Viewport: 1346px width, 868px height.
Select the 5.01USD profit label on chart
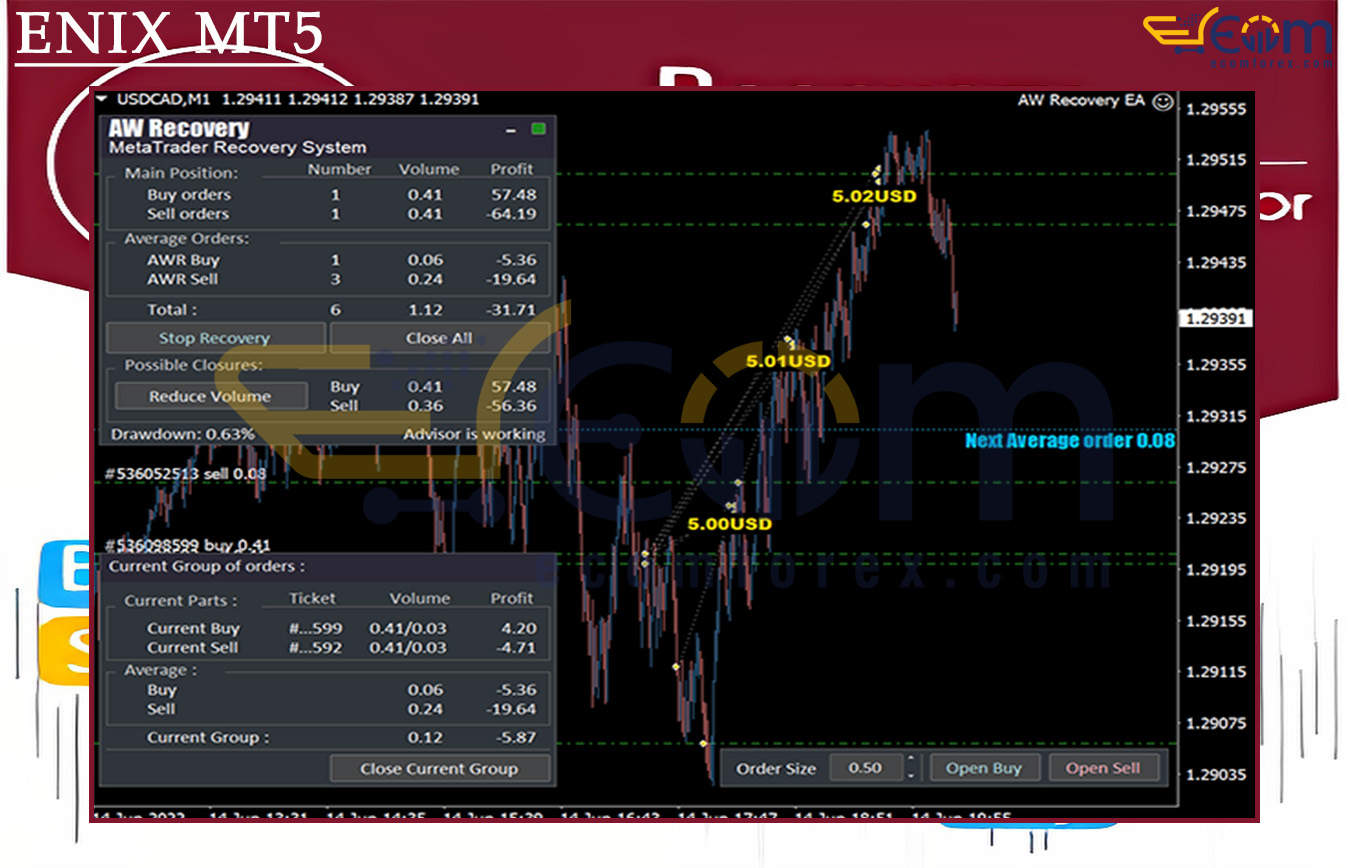788,361
